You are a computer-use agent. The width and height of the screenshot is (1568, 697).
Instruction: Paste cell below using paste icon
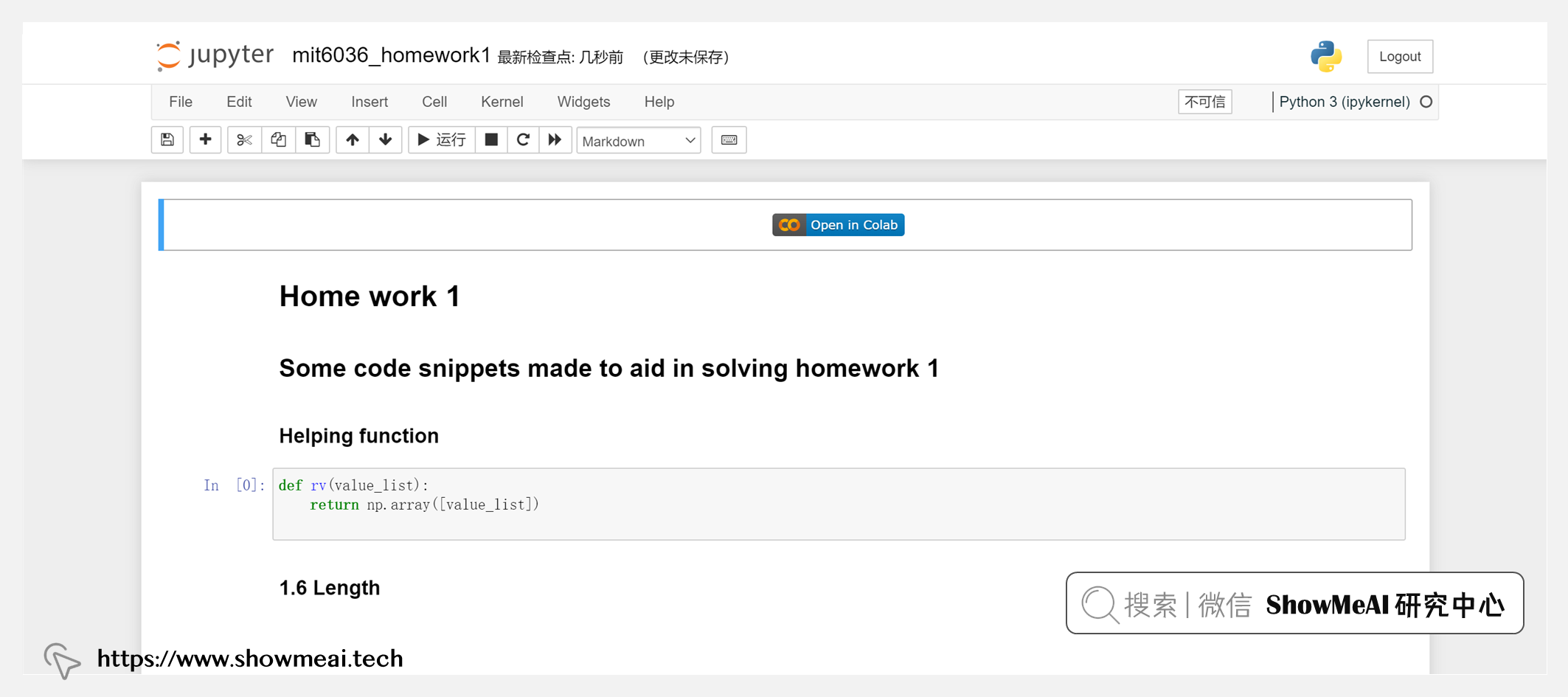313,139
